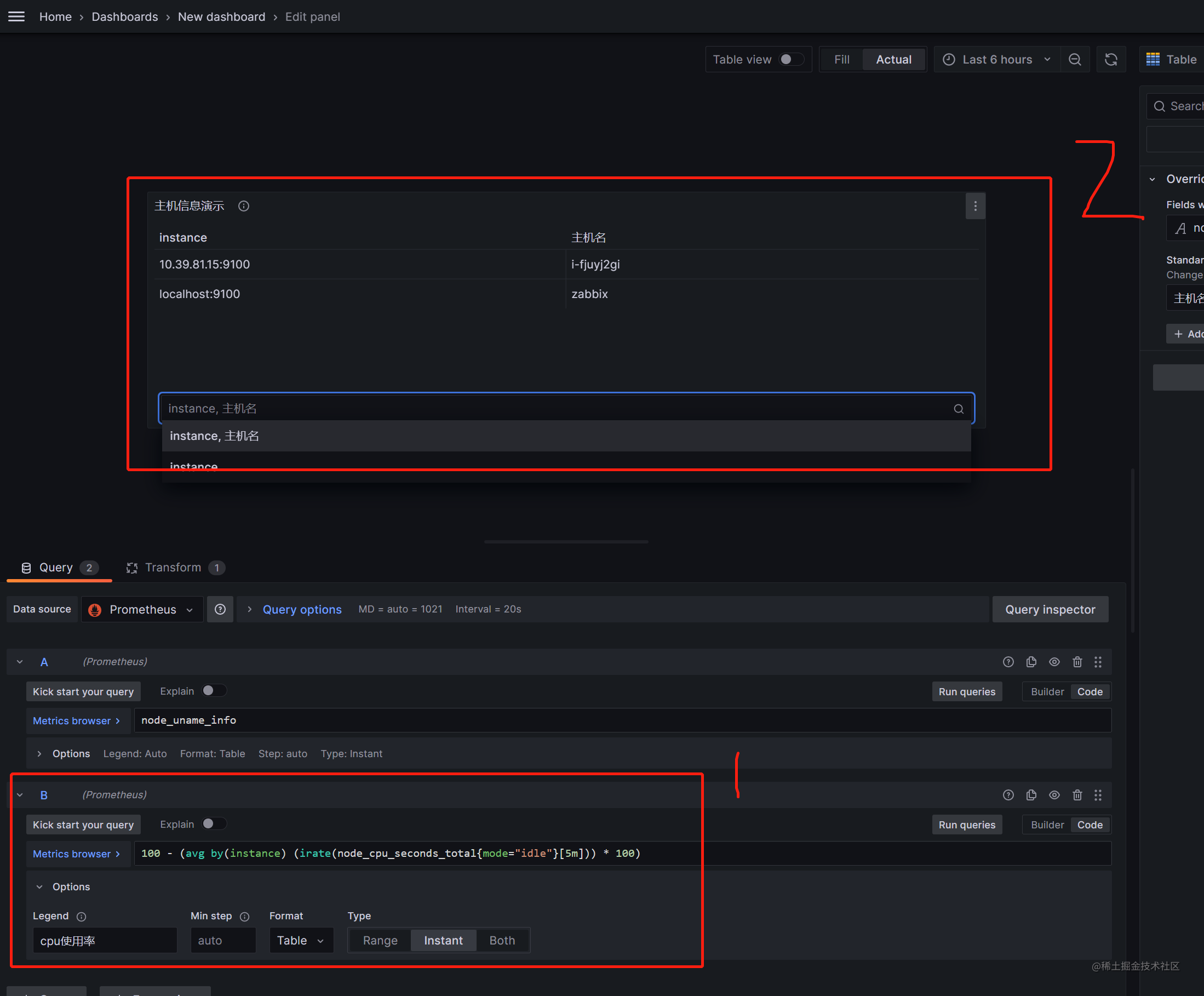The image size is (1204, 996).
Task: Open the Prometheus data source dropdown
Action: (142, 609)
